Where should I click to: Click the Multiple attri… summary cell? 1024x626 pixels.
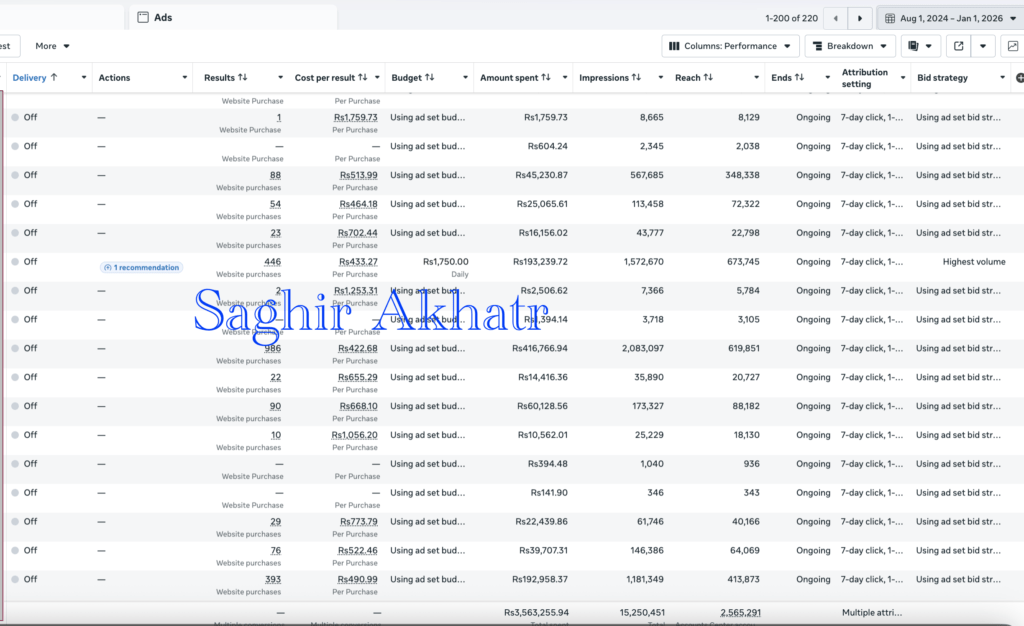871,613
